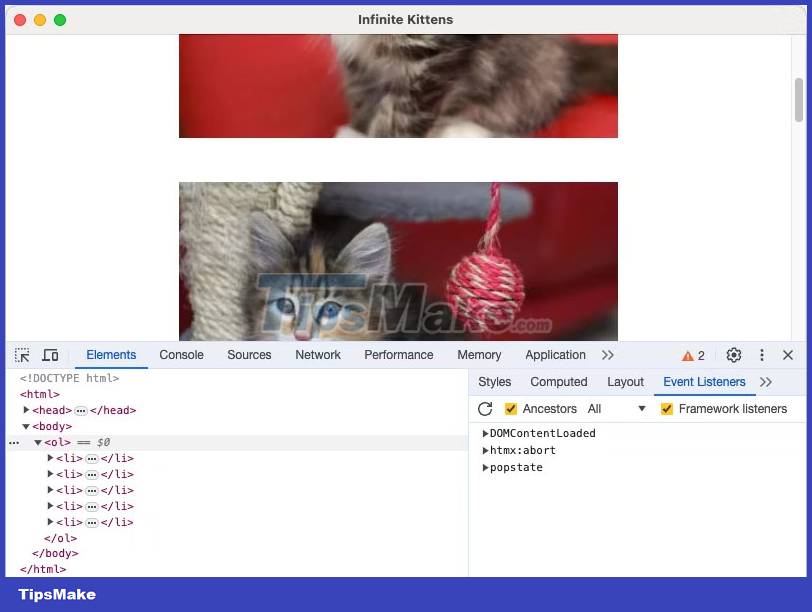Viewport: 812px width, 612px height.
Task: Collapse the body element in DOM tree
Action: click(26, 426)
